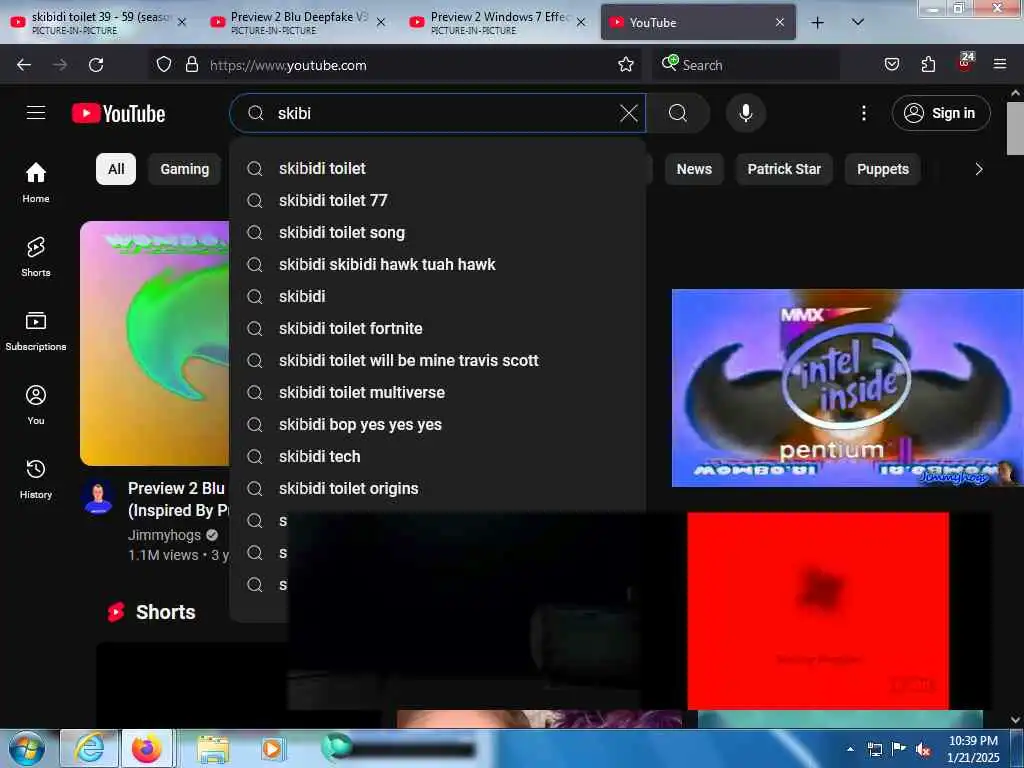Image resolution: width=1024 pixels, height=768 pixels.
Task: Open the Firefox application menu
Action: point(999,65)
